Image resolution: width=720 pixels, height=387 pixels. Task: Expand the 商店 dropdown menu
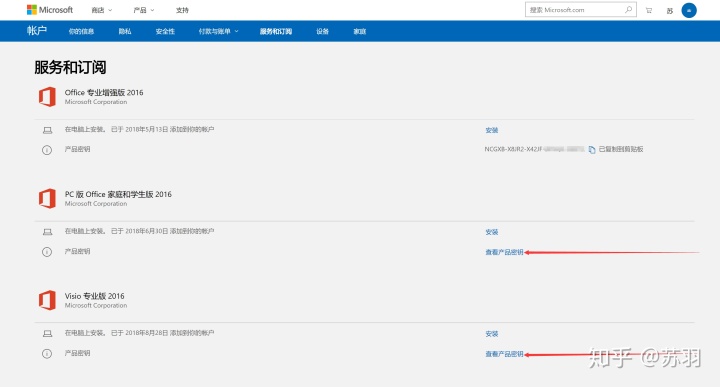coord(101,10)
